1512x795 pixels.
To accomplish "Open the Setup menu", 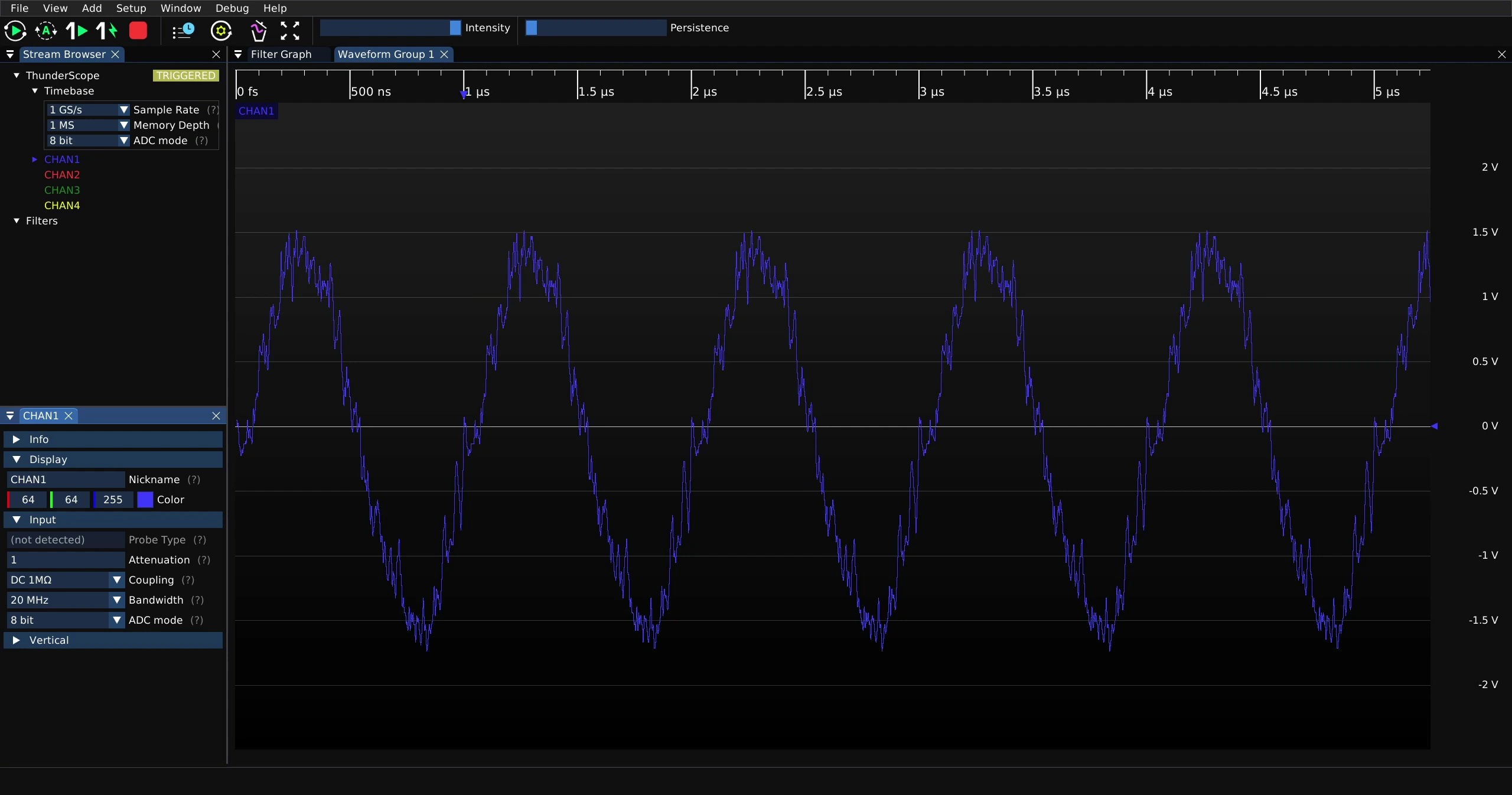I will click(x=131, y=8).
